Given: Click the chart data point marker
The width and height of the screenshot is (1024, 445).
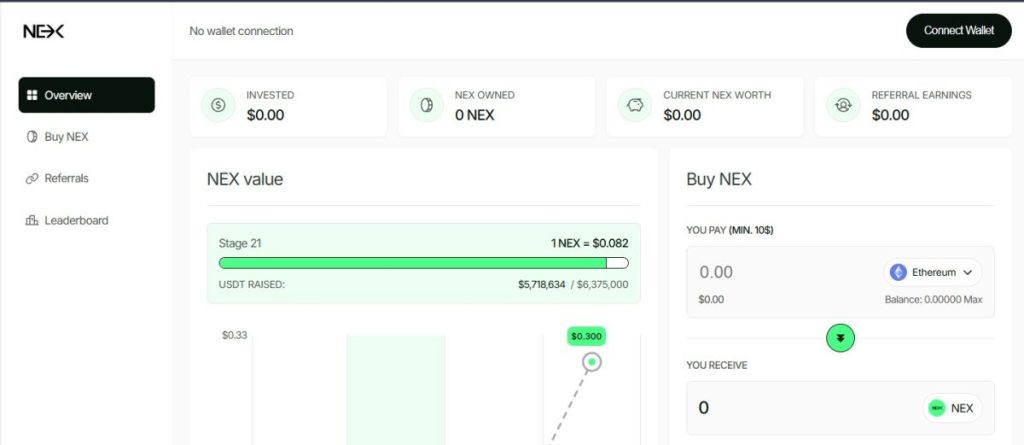Looking at the screenshot, I should (x=592, y=362).
